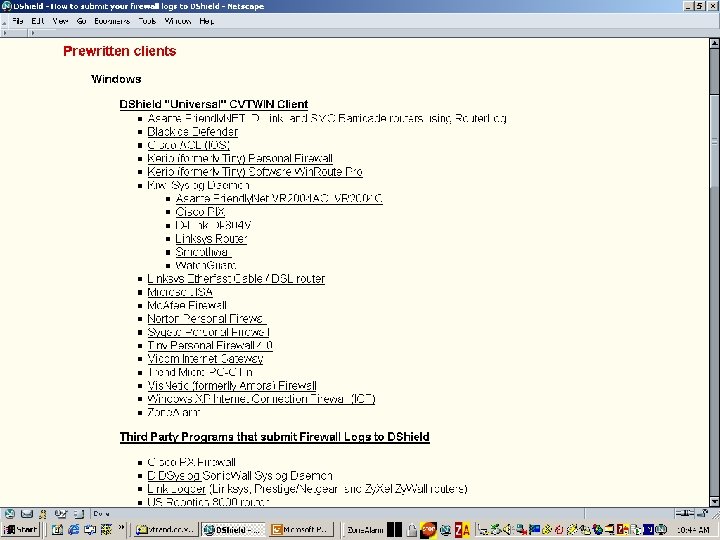
Task: Open the Edit menu
Action: pyautogui.click(x=38, y=21)
